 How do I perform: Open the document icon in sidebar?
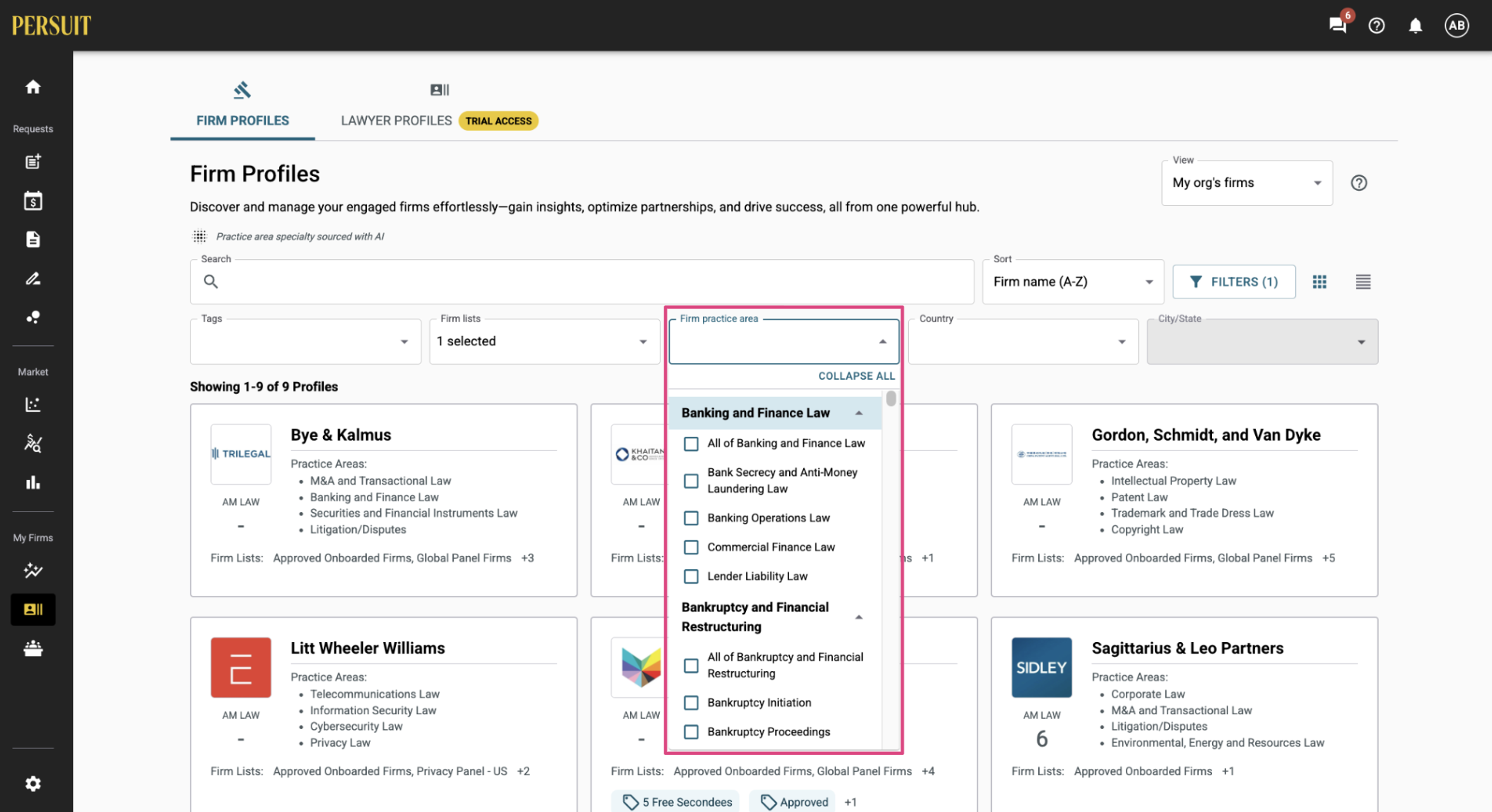33,240
